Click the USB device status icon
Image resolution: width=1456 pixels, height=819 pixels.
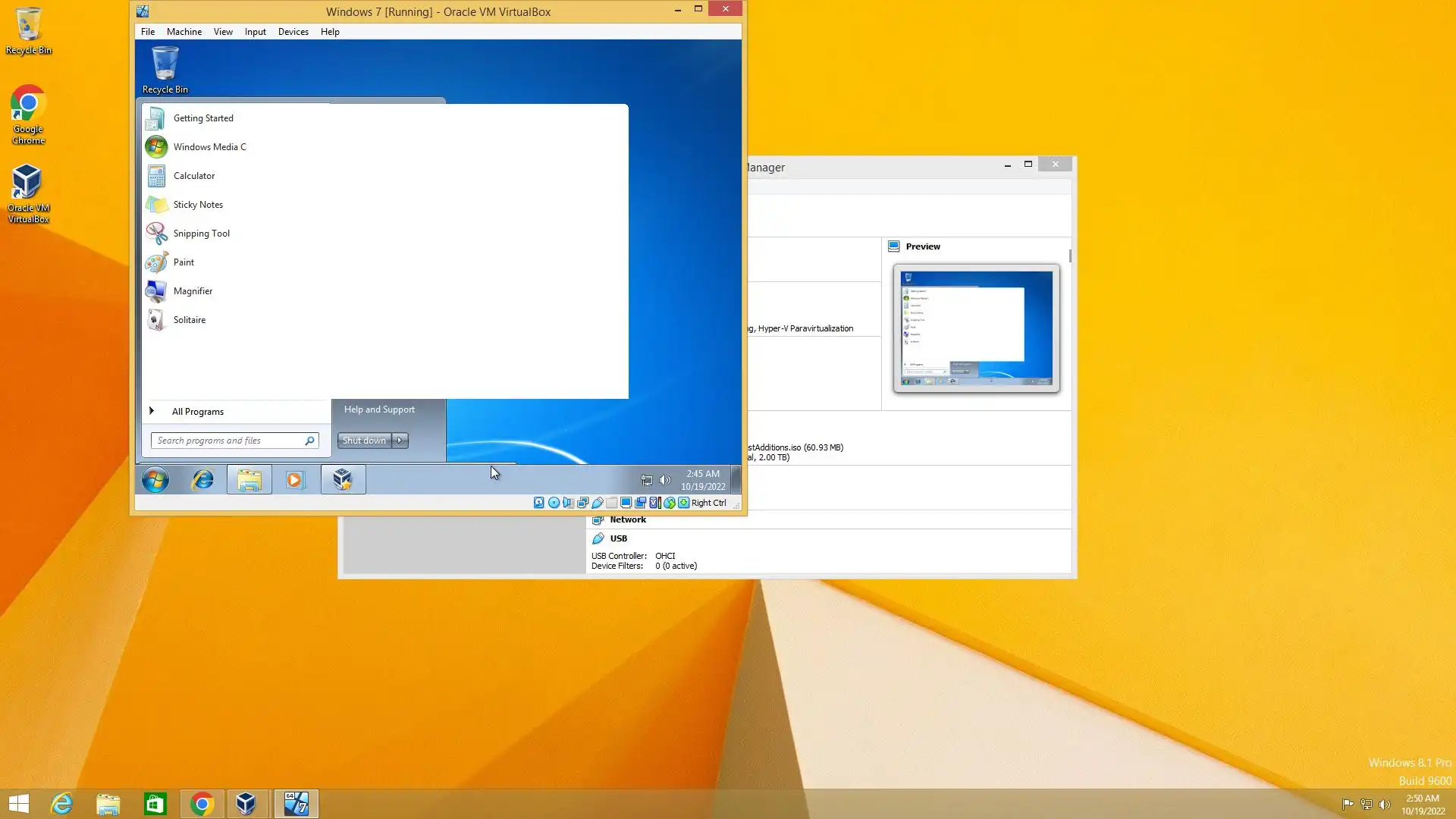[598, 503]
